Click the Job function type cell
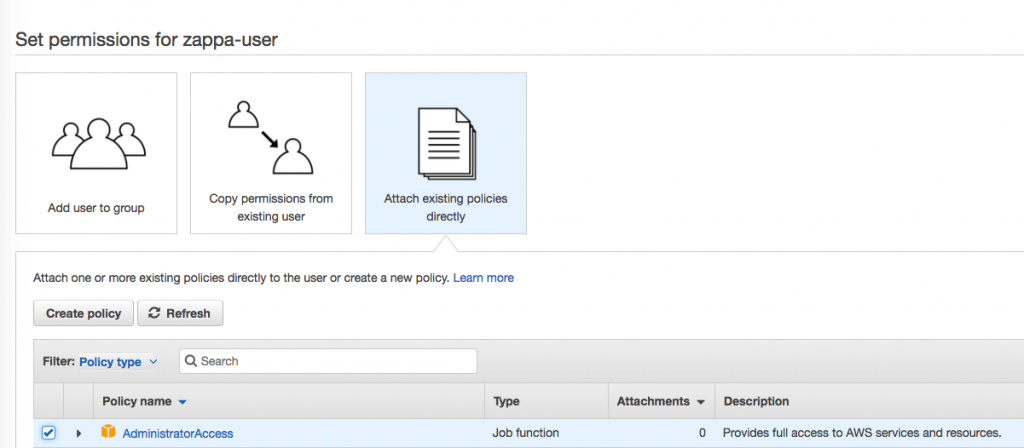The image size is (1024, 448). [526, 433]
